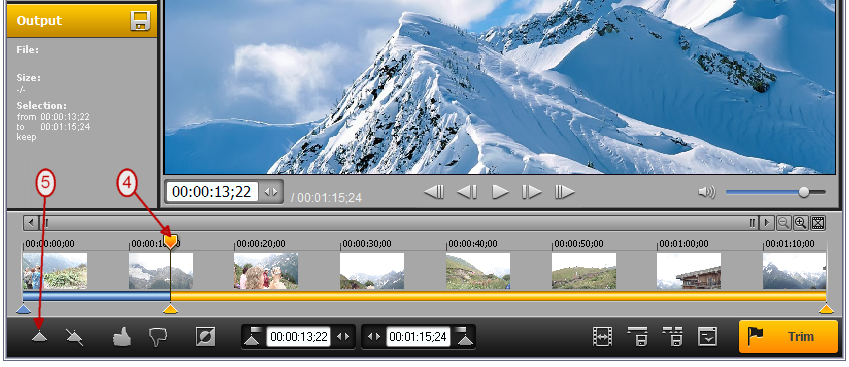Play the video preview

pos(500,192)
